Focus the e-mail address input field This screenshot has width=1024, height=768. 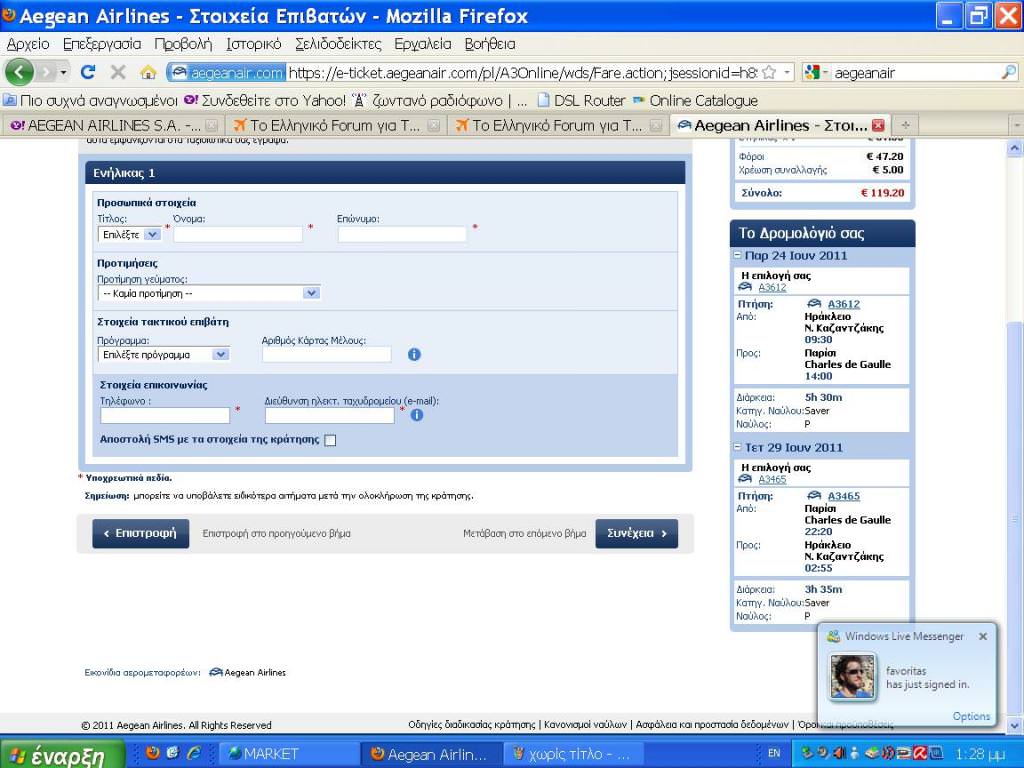[330, 415]
